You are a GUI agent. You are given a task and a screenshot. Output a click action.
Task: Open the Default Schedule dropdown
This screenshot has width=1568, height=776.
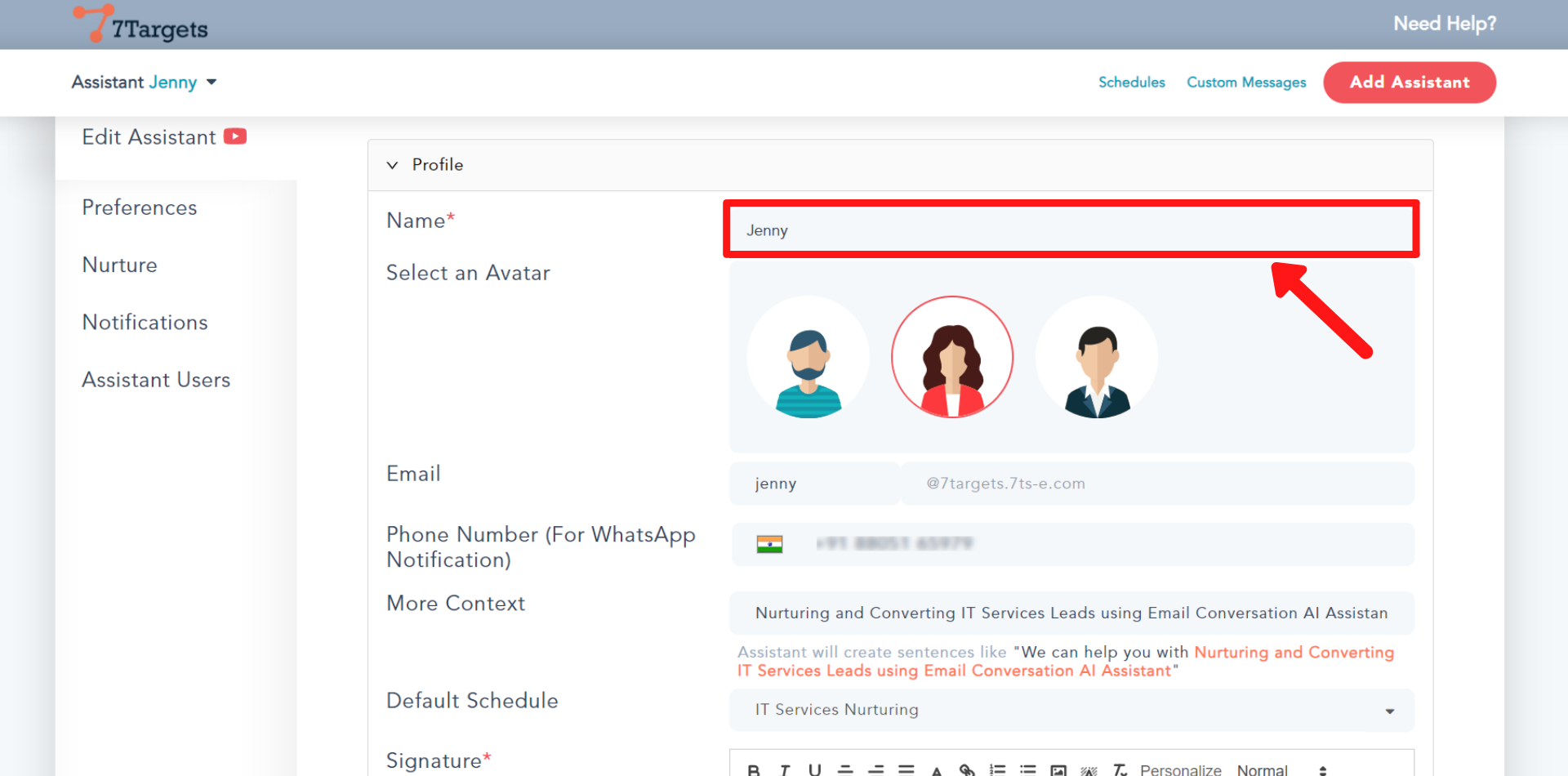tap(1071, 710)
